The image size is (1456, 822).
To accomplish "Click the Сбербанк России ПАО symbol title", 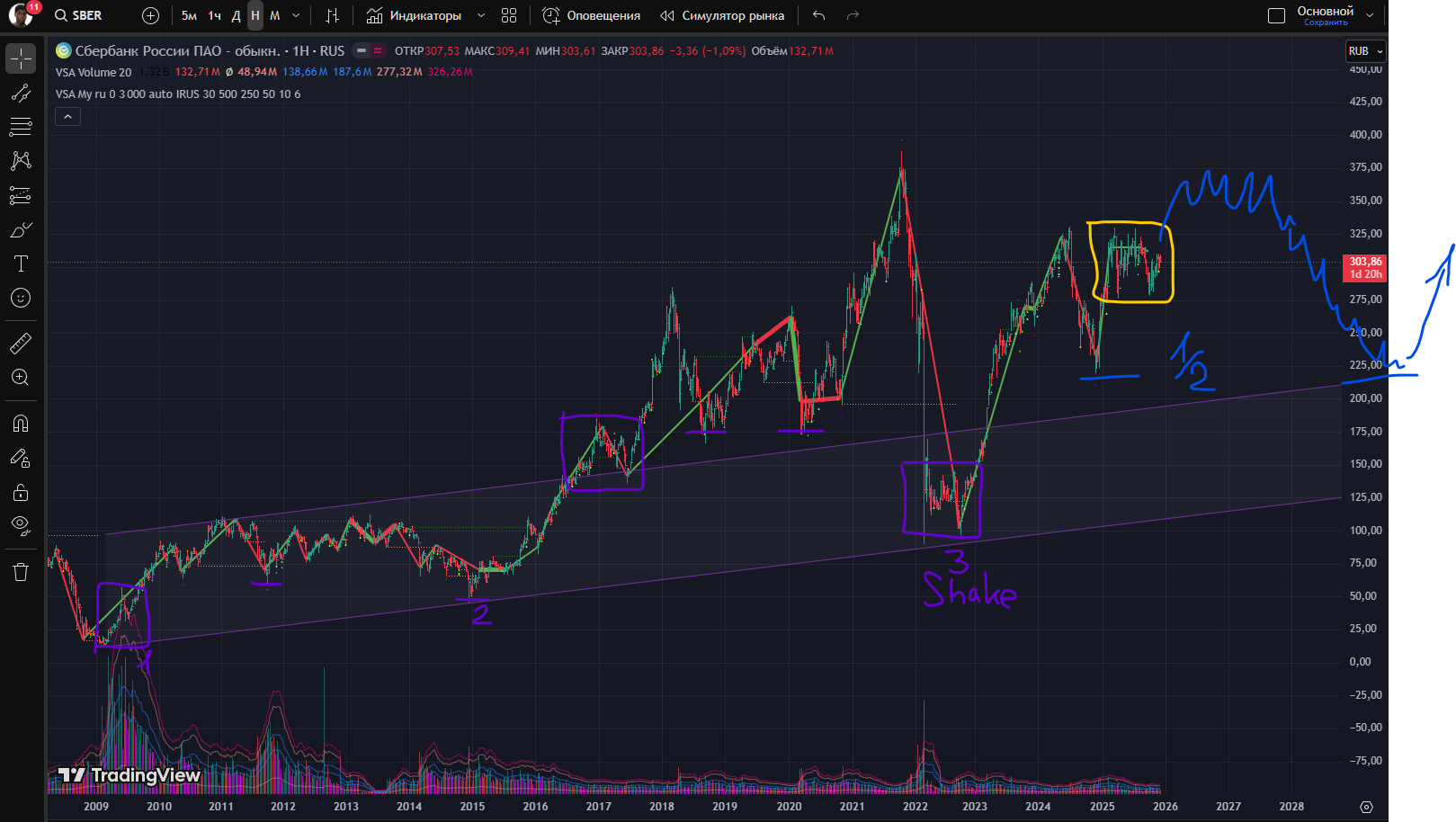I will coord(177,50).
